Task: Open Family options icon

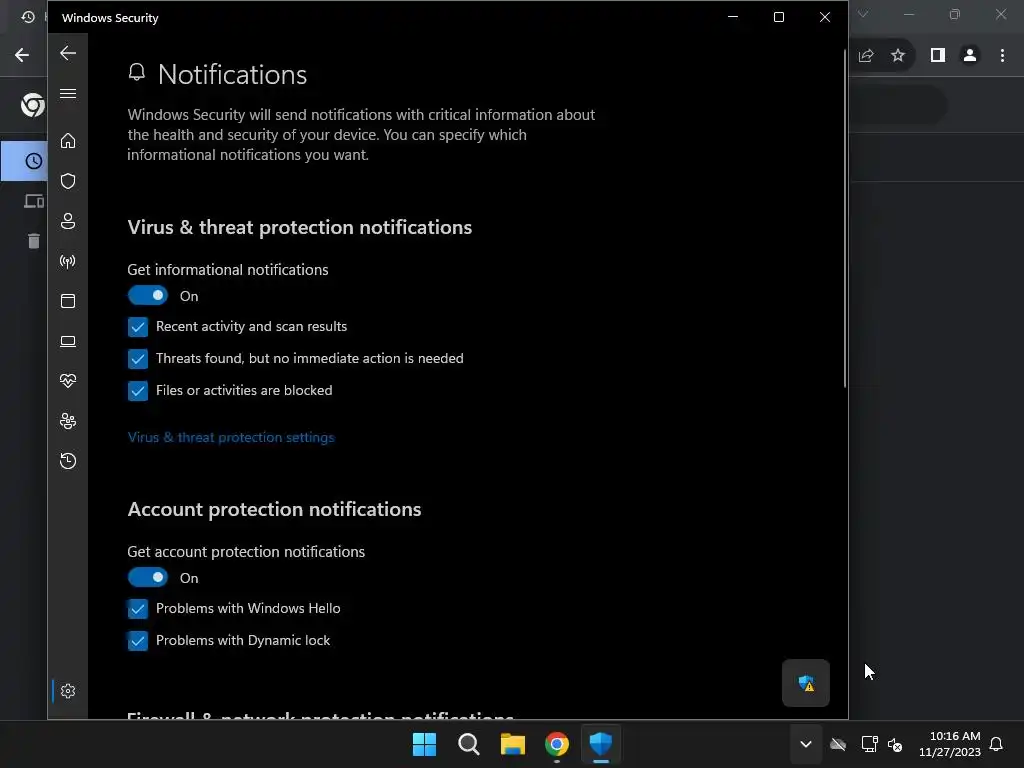Action: (68, 421)
